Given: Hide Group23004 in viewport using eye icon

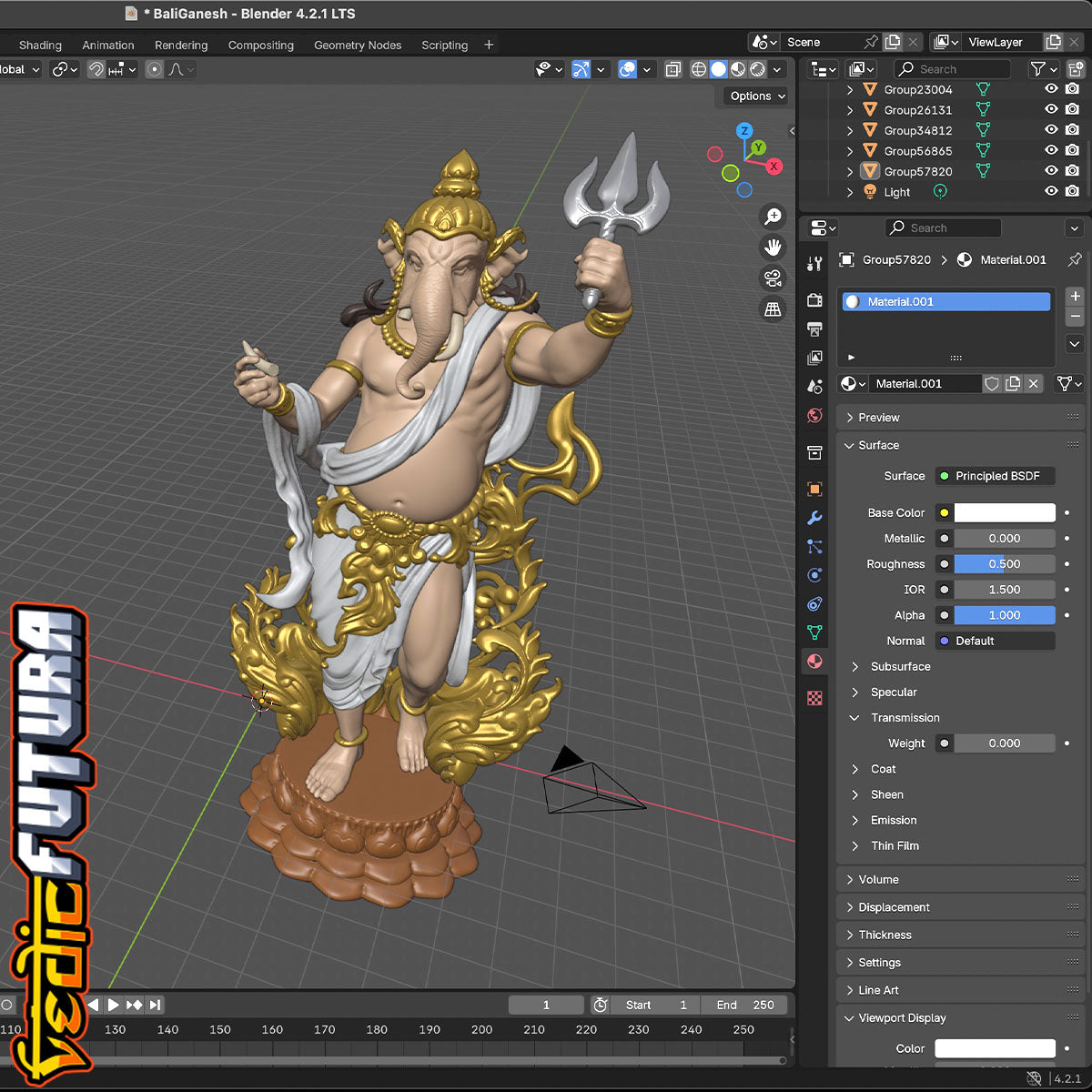Looking at the screenshot, I should [x=1051, y=89].
